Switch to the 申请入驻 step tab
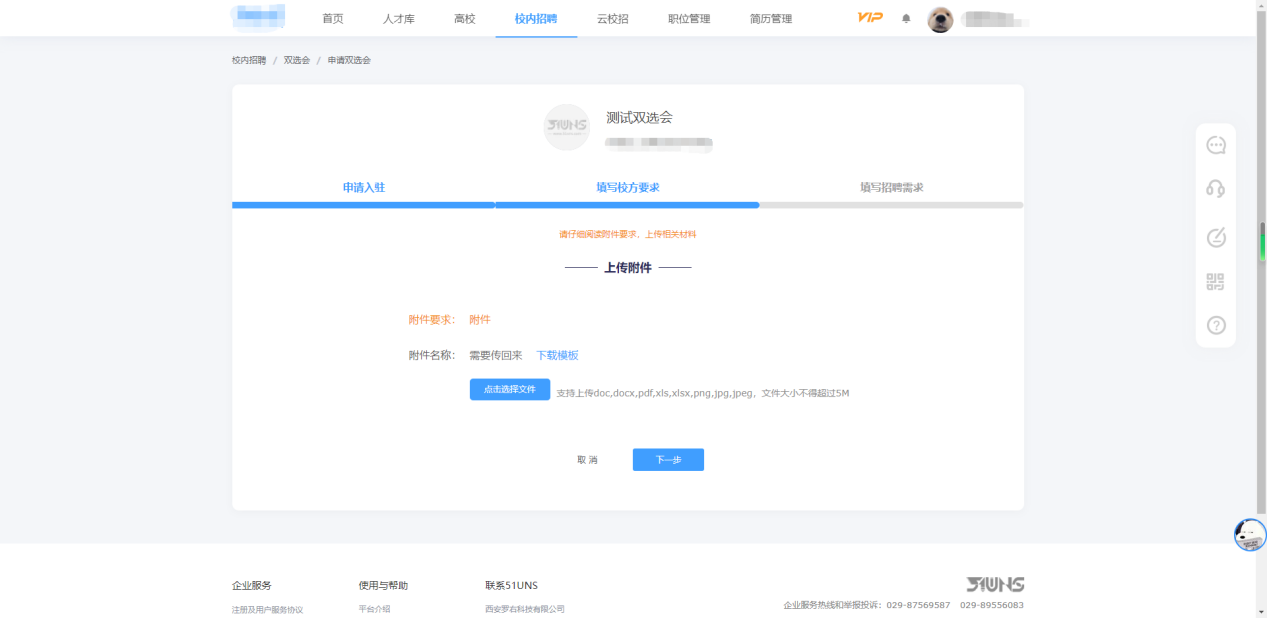 click(363, 188)
